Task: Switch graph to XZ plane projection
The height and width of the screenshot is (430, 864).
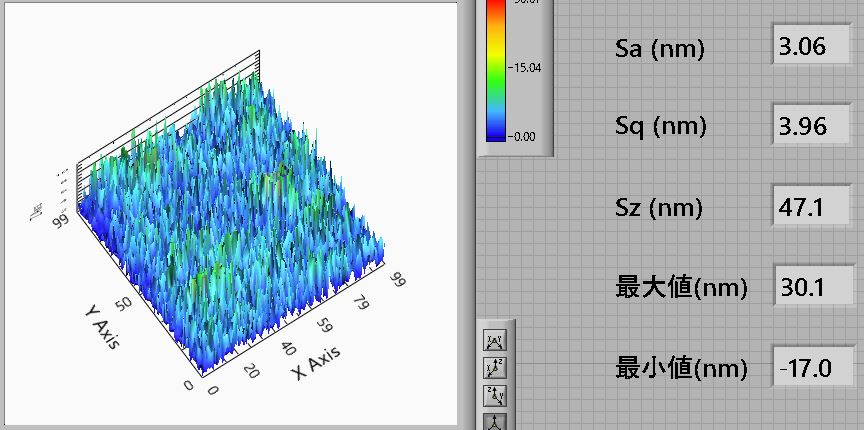Action: pyautogui.click(x=495, y=368)
